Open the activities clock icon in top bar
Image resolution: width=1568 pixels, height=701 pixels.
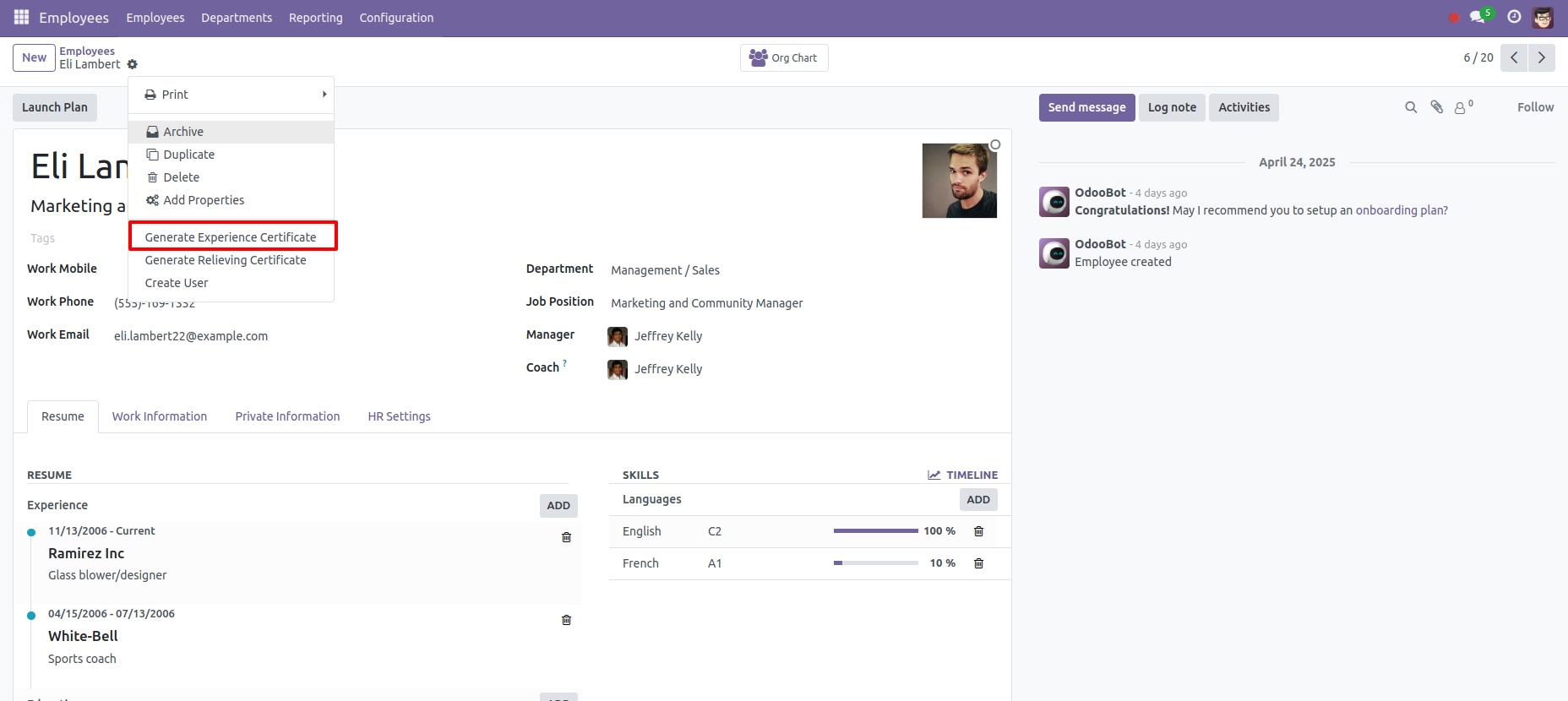(1514, 17)
